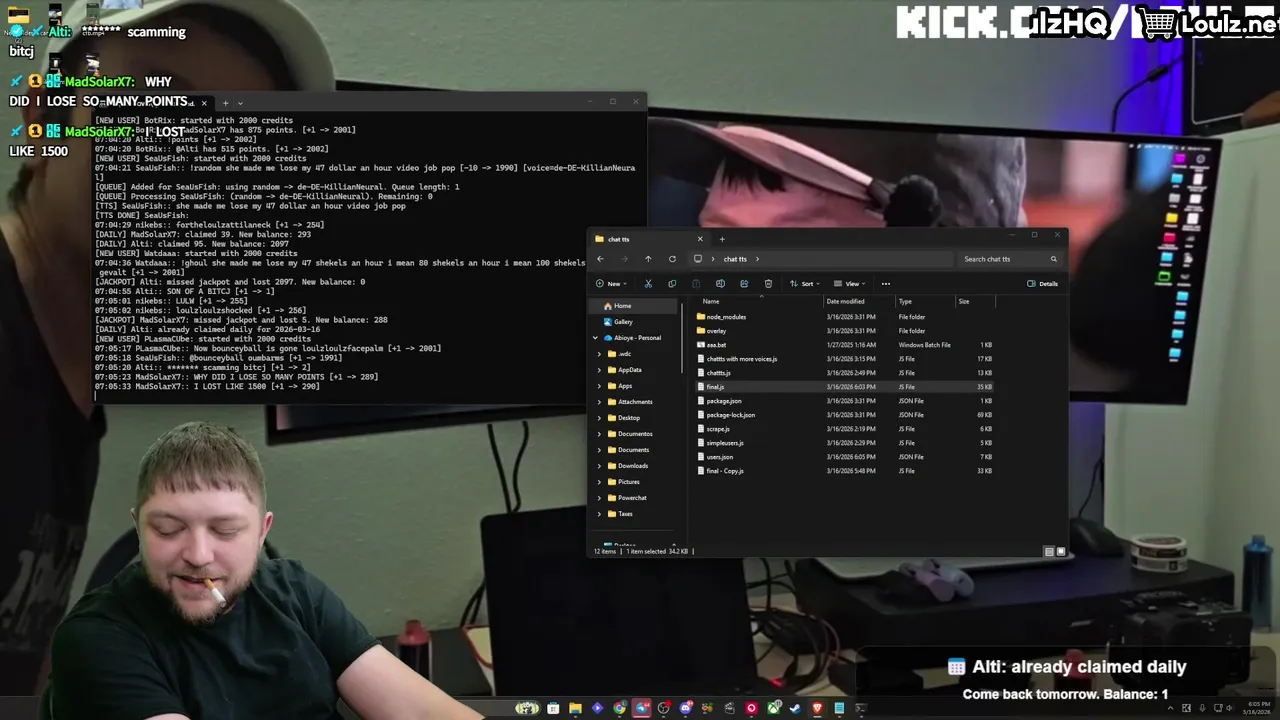The image size is (1280, 720).
Task: Open Xbox app from taskbar
Action: tap(773, 708)
